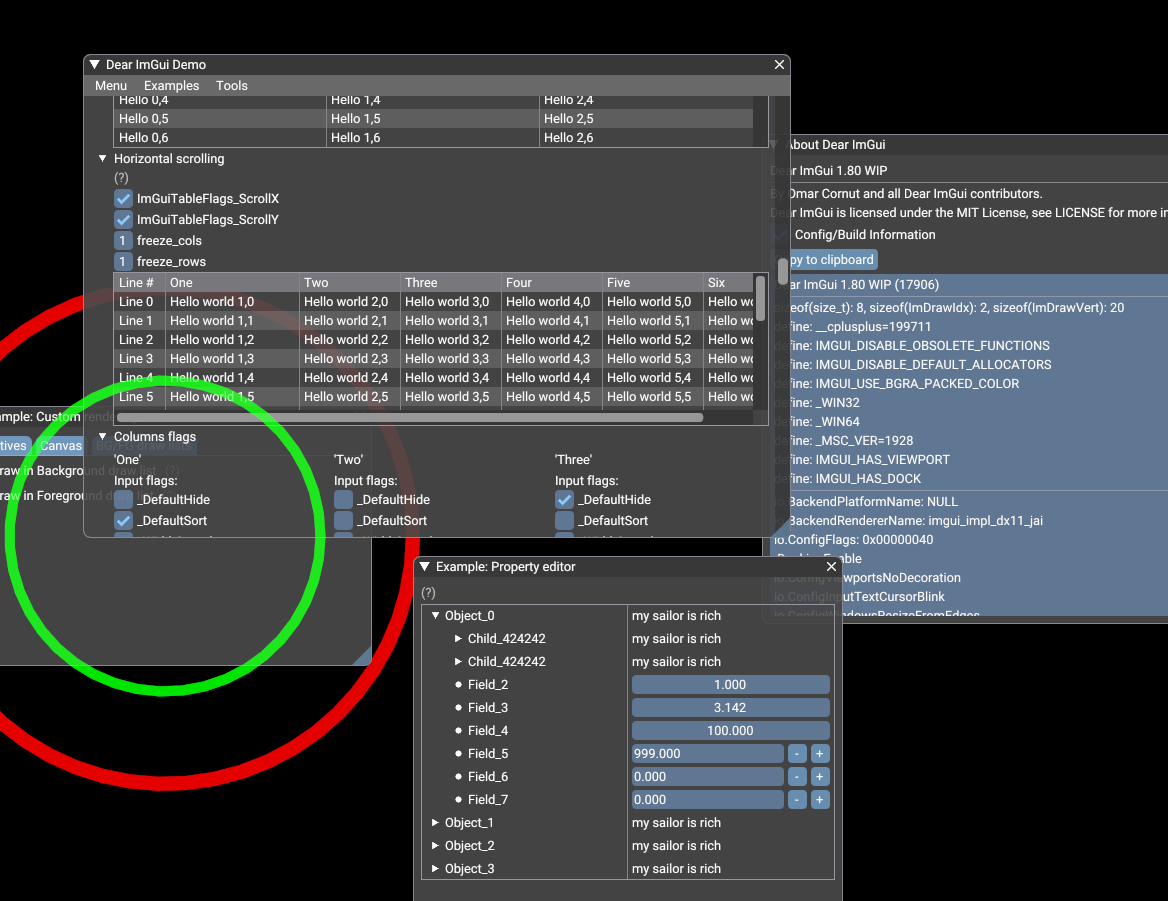This screenshot has height=901, width=1168.
Task: Decrease Field_7 with its minus button
Action: point(797,800)
